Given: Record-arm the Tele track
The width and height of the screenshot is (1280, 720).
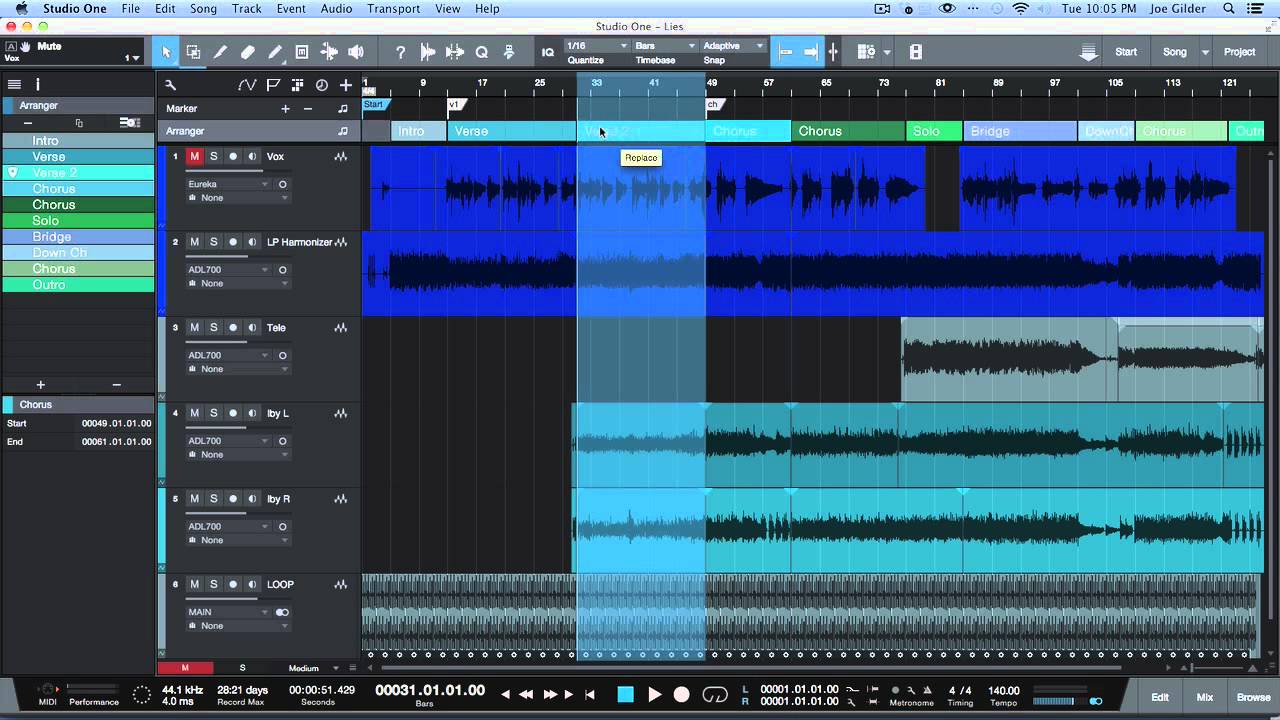Looking at the screenshot, I should click(x=233, y=328).
